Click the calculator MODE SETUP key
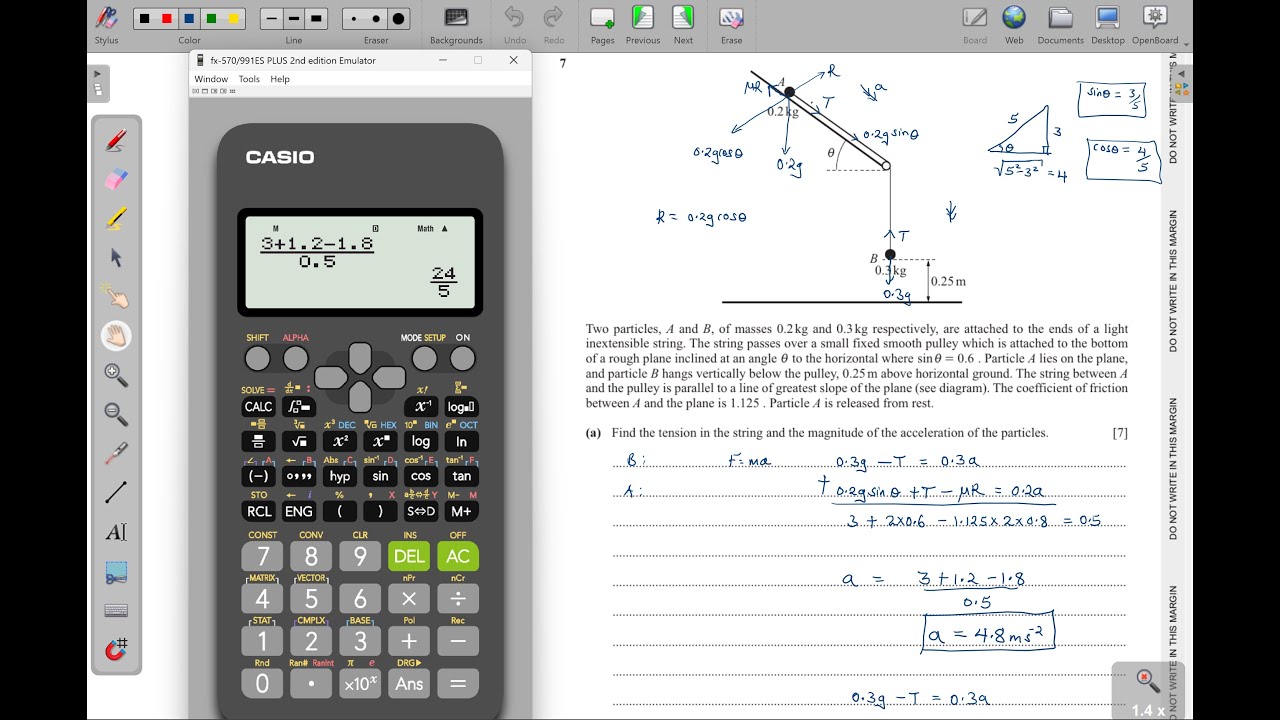This screenshot has height=720, width=1280. tap(424, 358)
